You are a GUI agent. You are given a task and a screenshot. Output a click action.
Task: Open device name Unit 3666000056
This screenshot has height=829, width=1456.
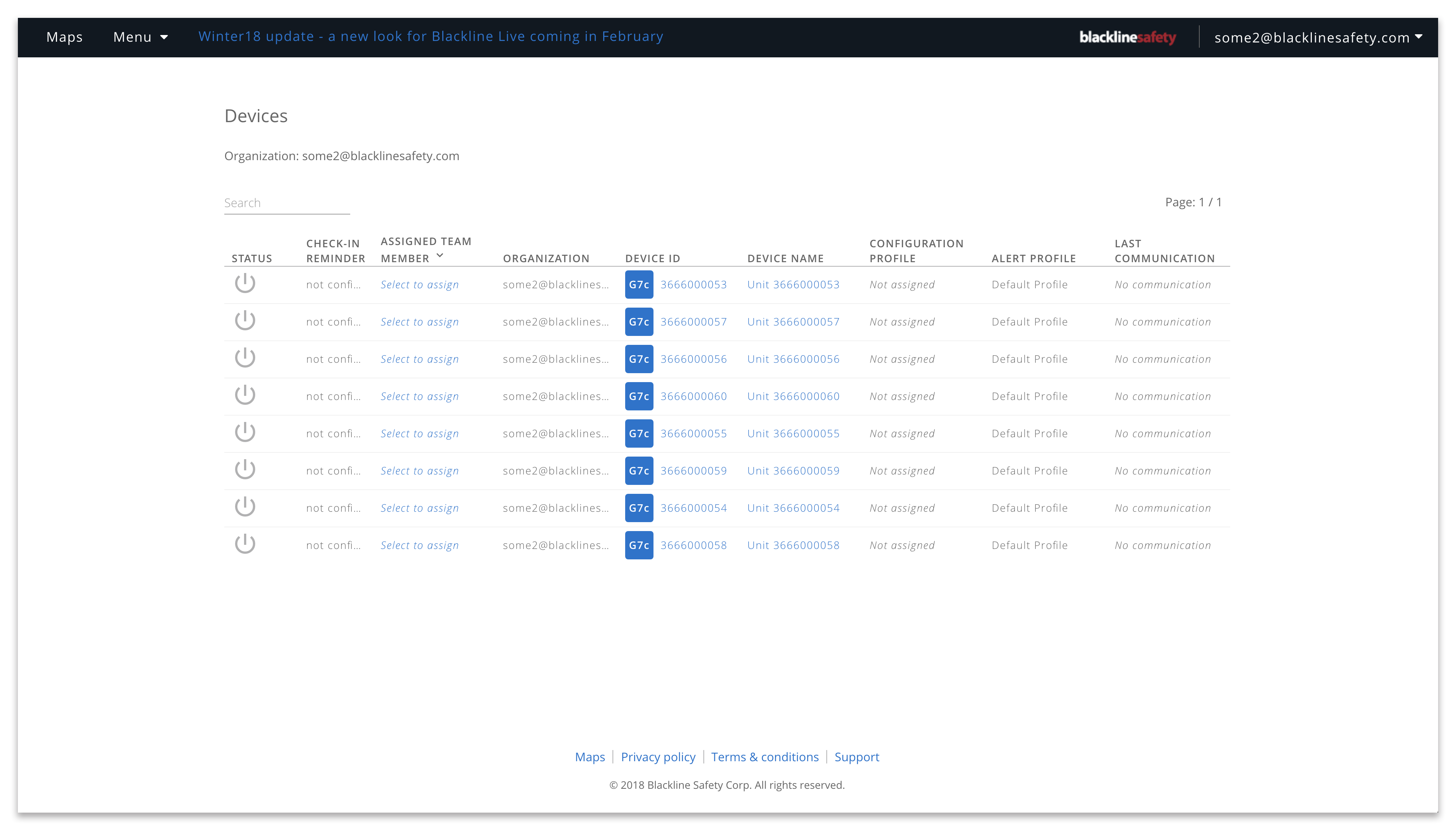point(793,359)
